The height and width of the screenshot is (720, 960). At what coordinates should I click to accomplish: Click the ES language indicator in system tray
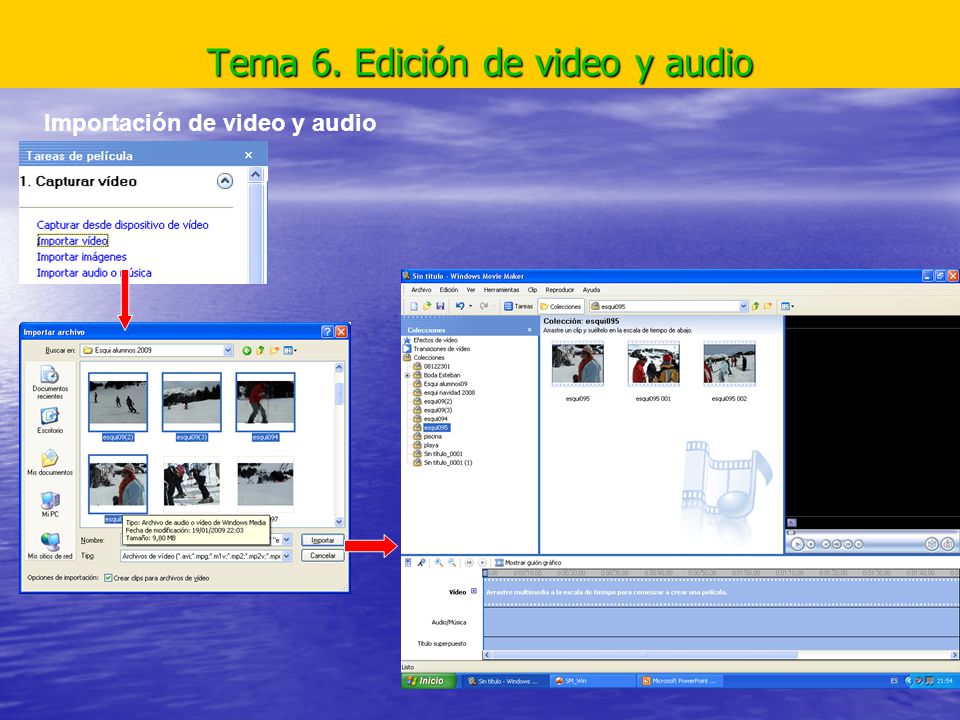pyautogui.click(x=894, y=681)
